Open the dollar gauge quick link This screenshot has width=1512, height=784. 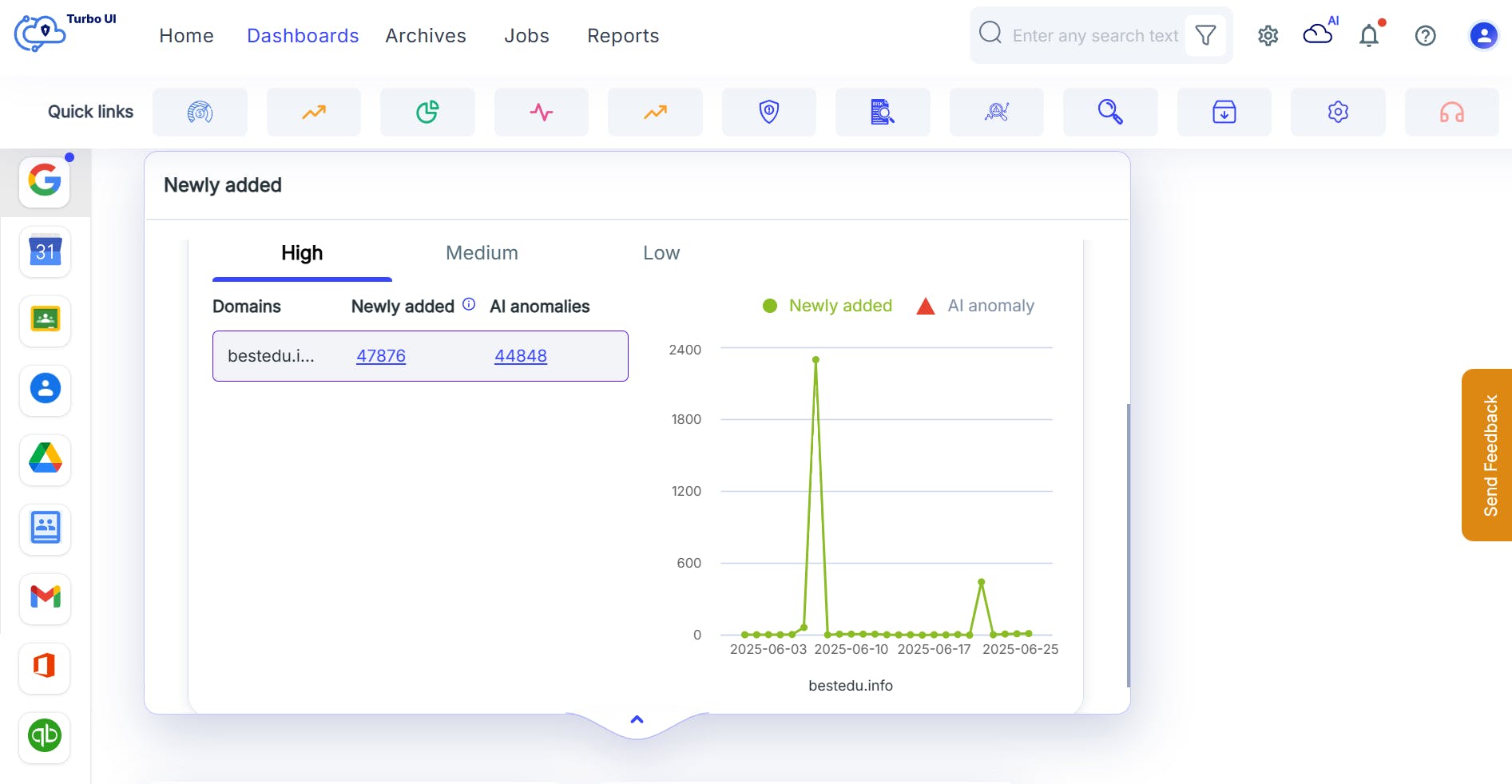coord(200,112)
